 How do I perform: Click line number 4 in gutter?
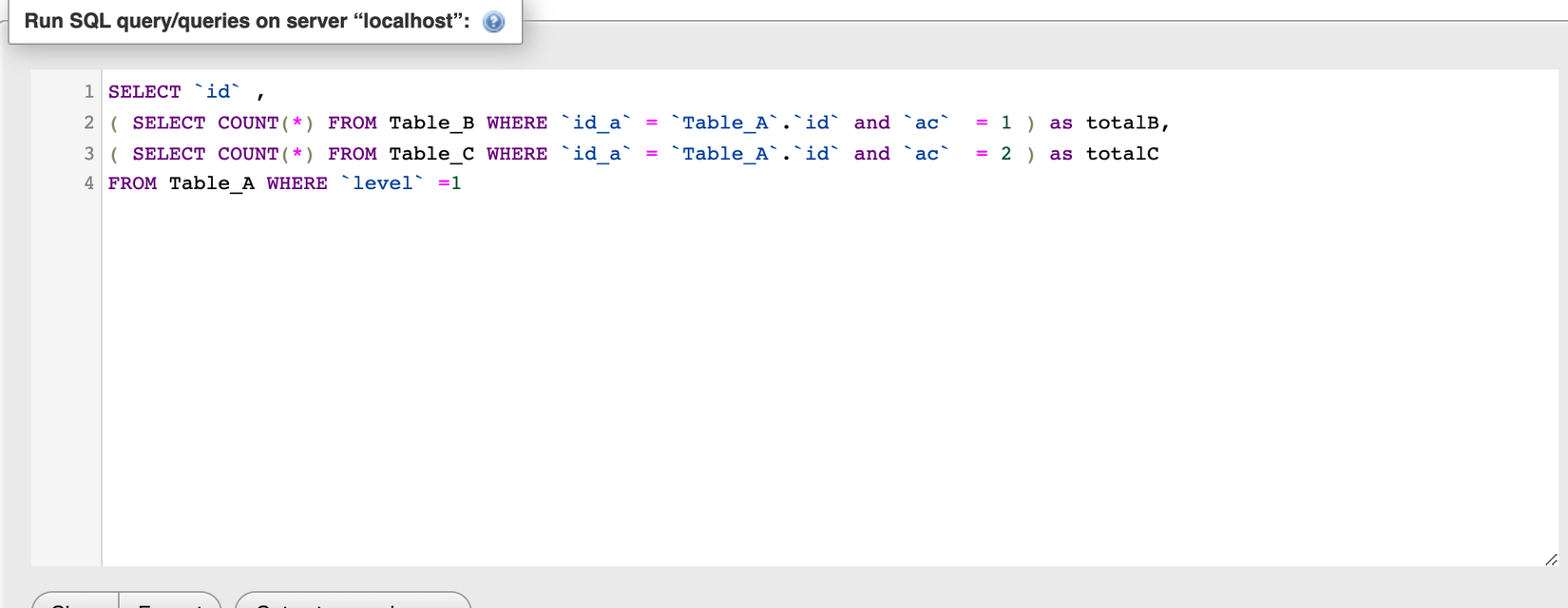coord(88,182)
